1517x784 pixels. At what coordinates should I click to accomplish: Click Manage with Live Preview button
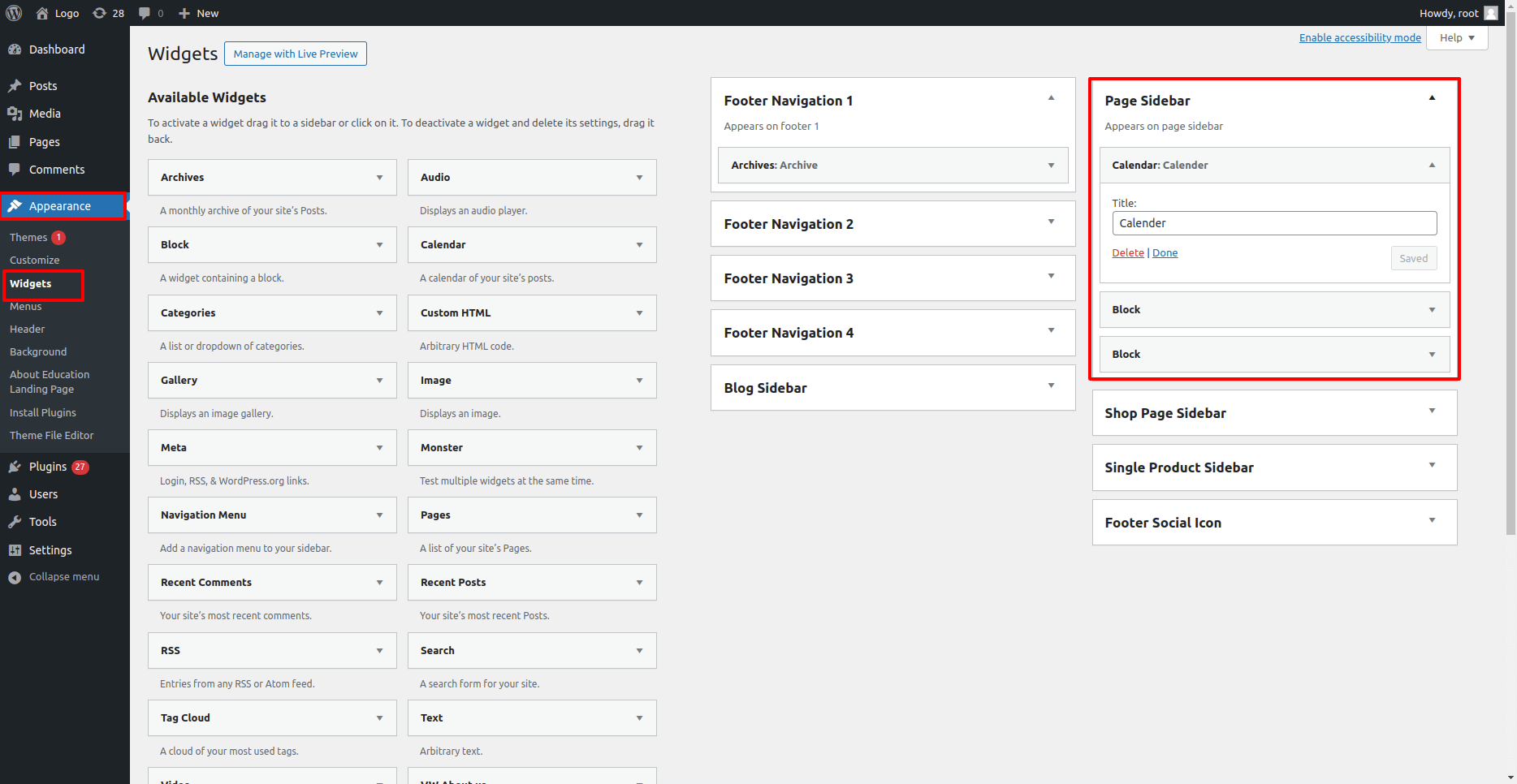click(296, 54)
